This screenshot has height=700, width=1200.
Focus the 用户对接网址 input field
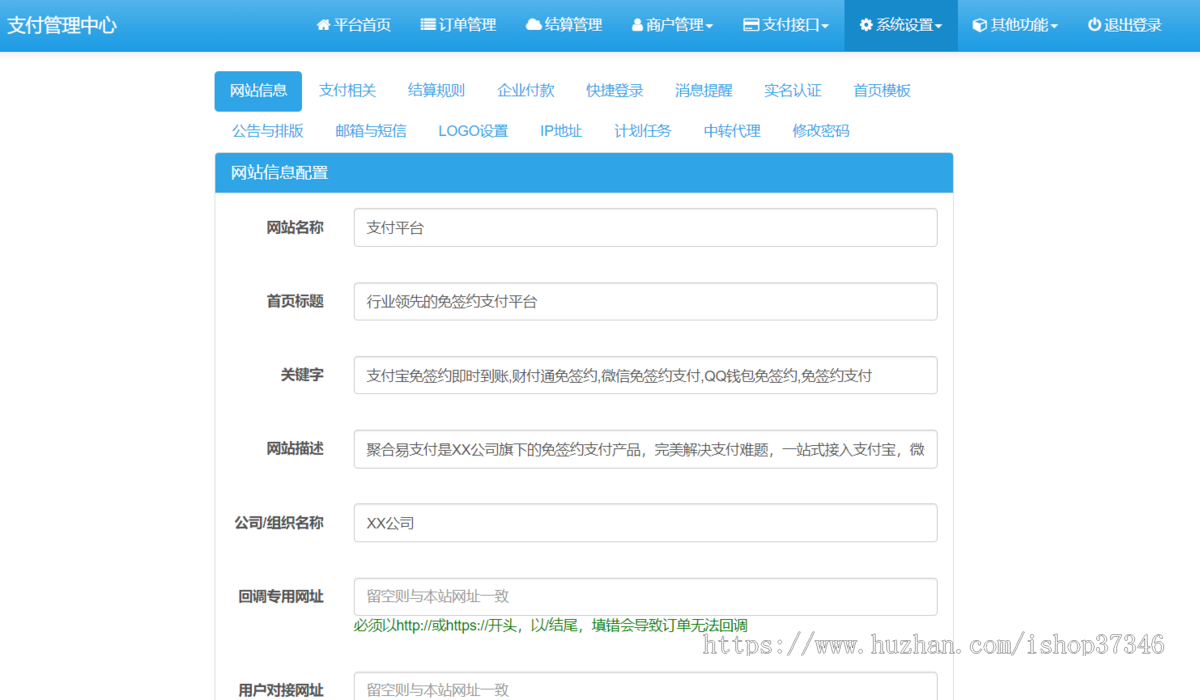pos(645,686)
